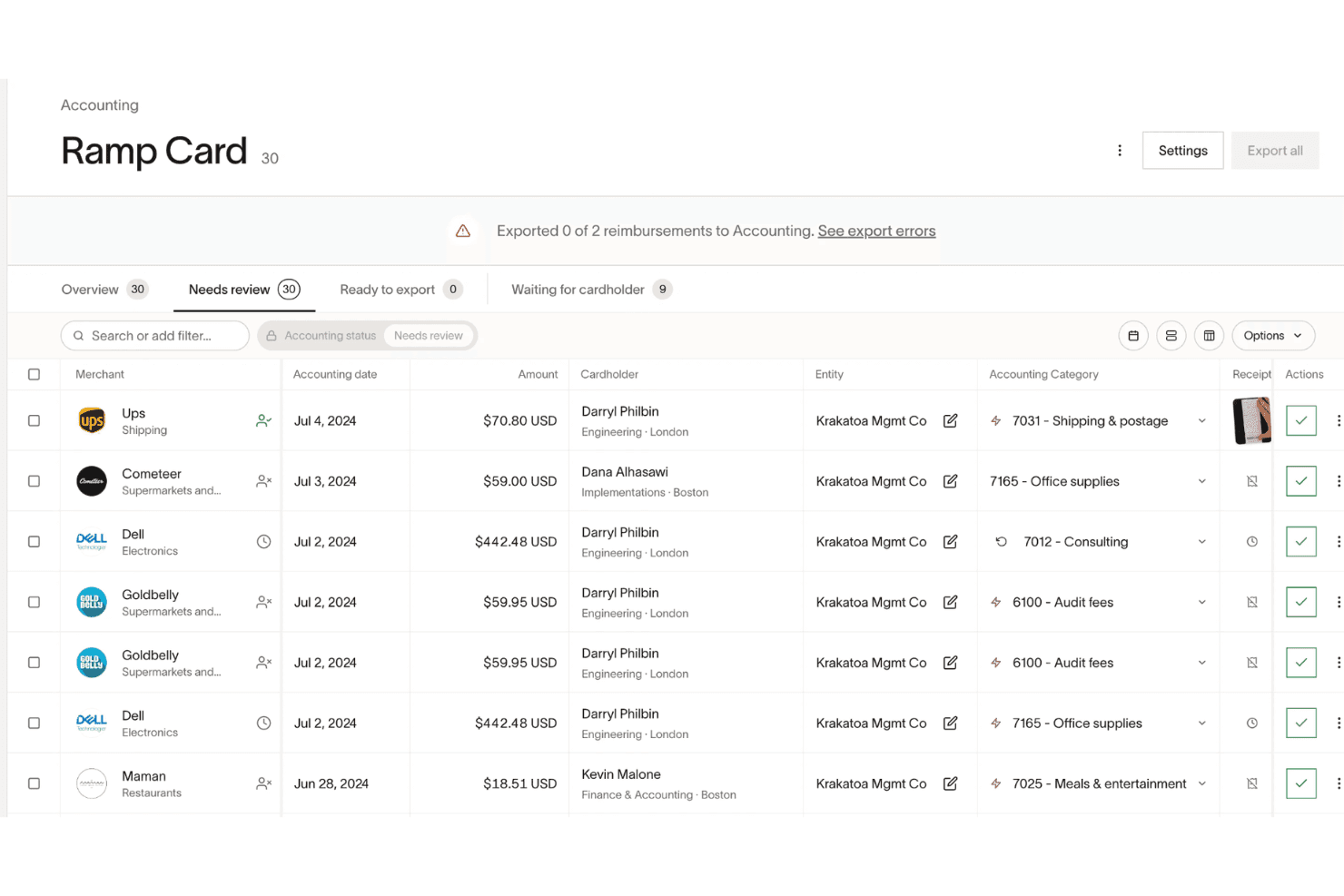The image size is (1344, 896).
Task: Tick the checkbox for the Cometeer row
Action: pyautogui.click(x=35, y=481)
